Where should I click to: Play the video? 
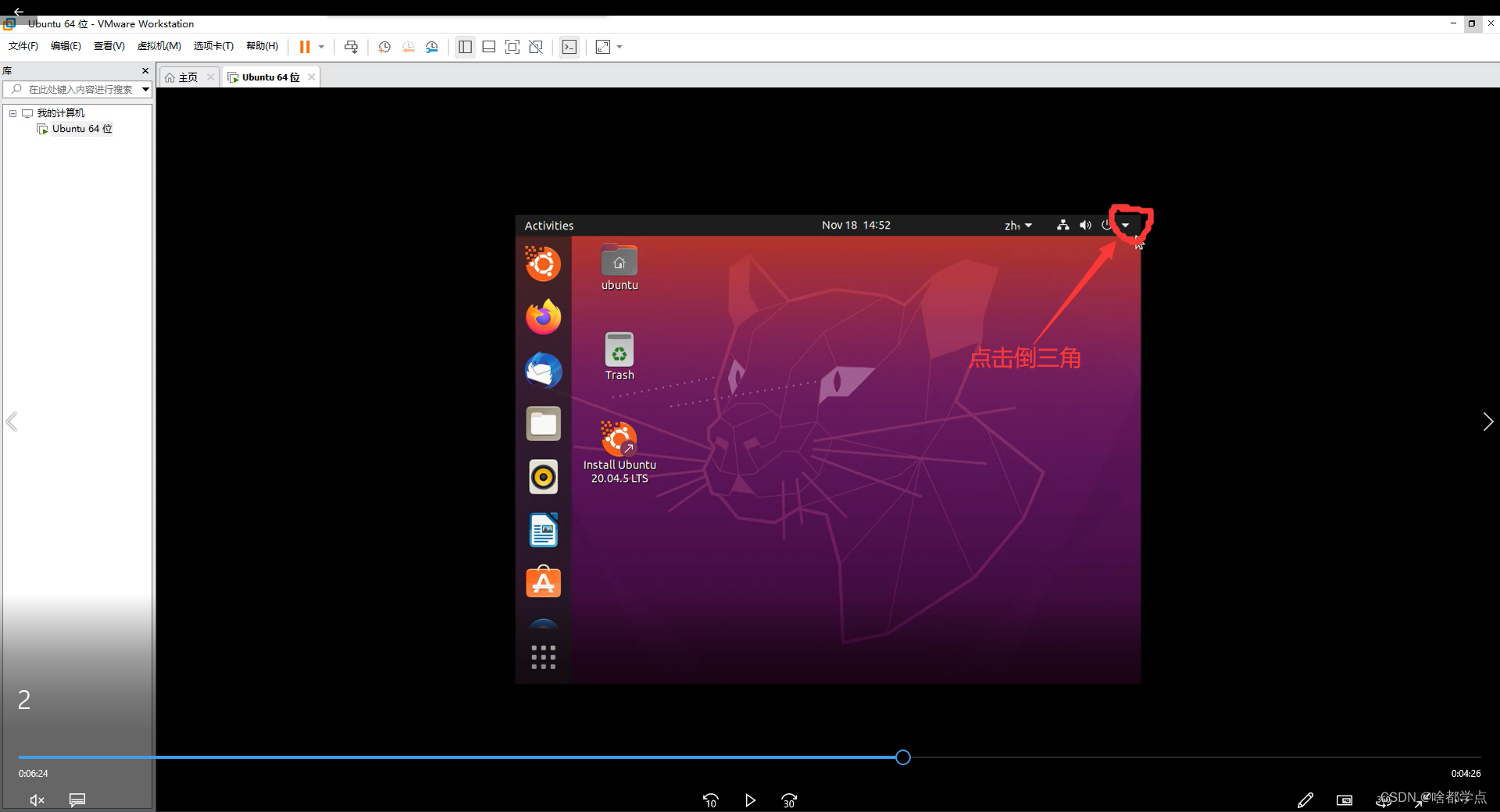click(x=750, y=800)
